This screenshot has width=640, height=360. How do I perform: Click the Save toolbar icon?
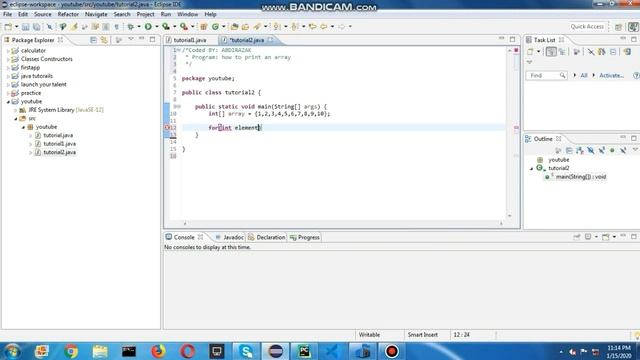click(x=25, y=27)
